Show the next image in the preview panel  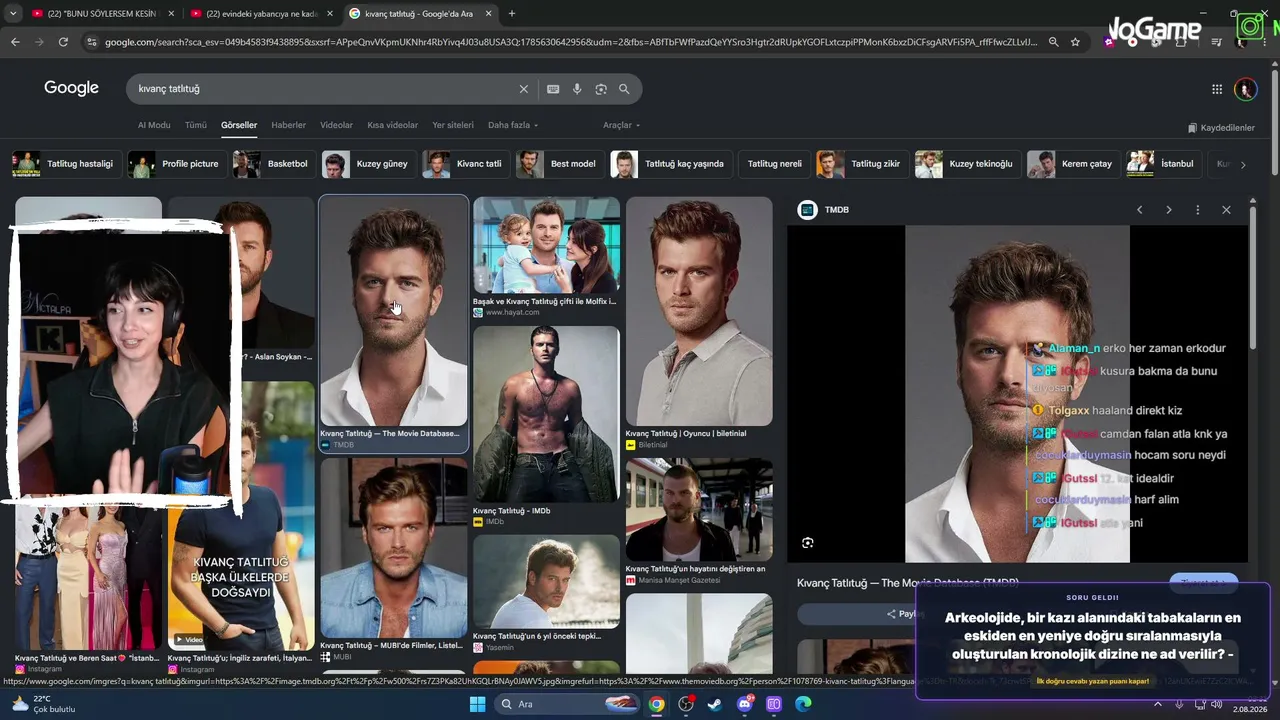1168,210
